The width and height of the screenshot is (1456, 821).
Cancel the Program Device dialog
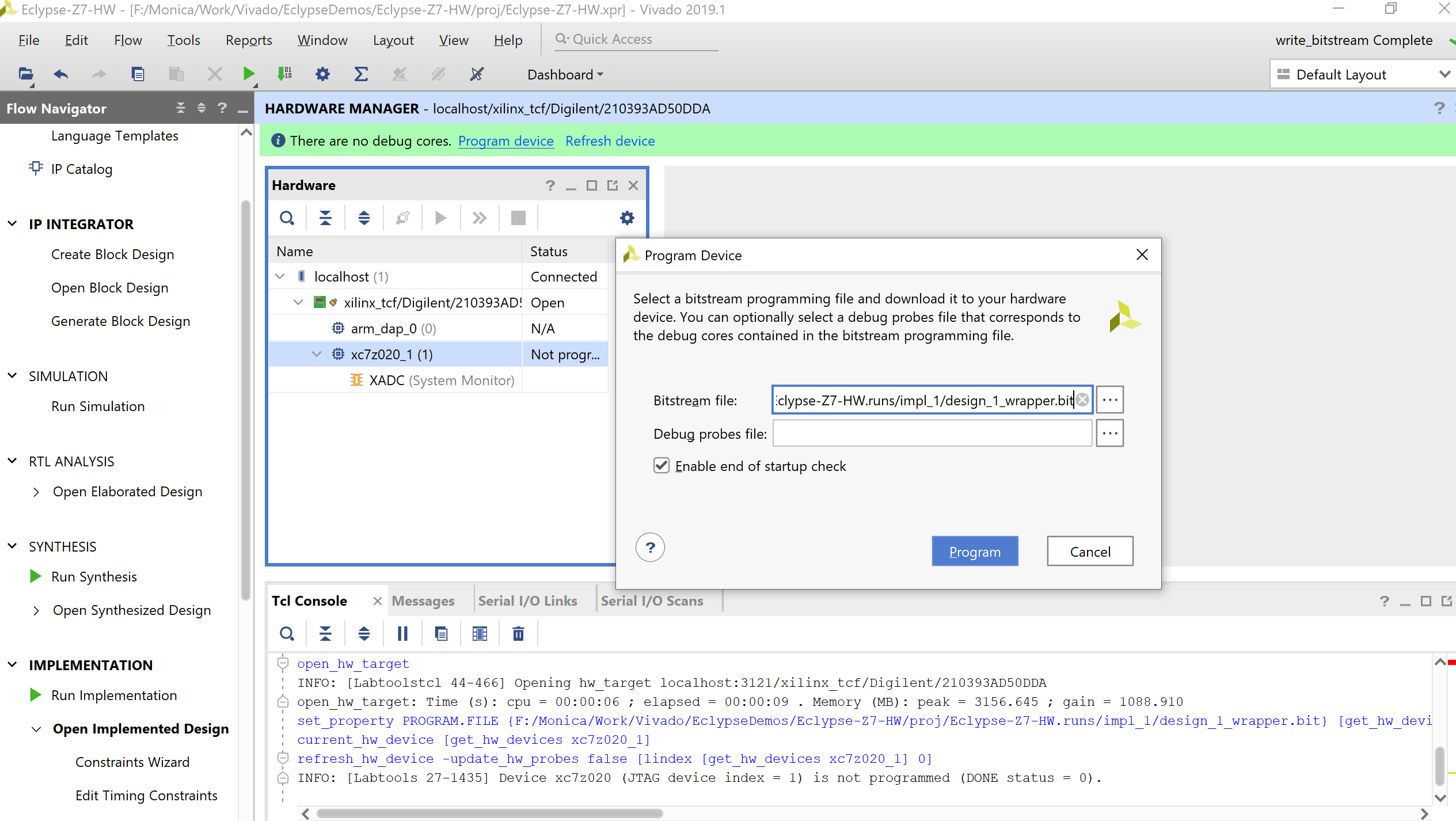coord(1090,552)
